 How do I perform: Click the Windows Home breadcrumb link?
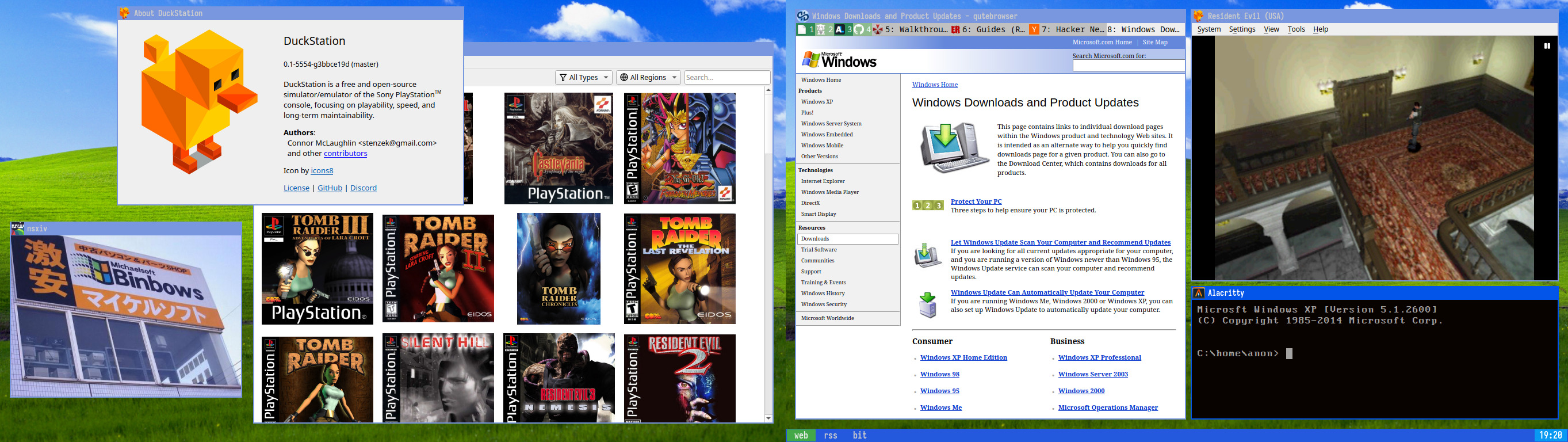point(934,85)
